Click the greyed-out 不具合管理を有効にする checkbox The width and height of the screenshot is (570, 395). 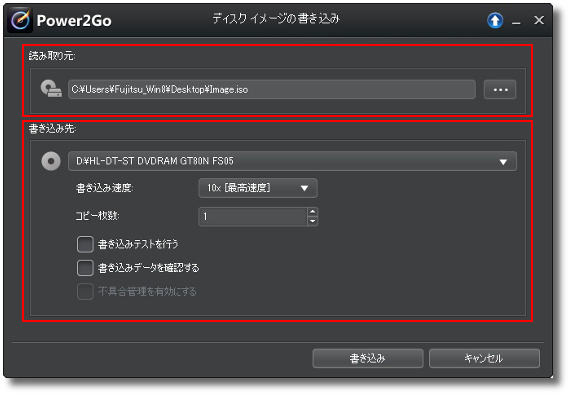click(x=85, y=291)
